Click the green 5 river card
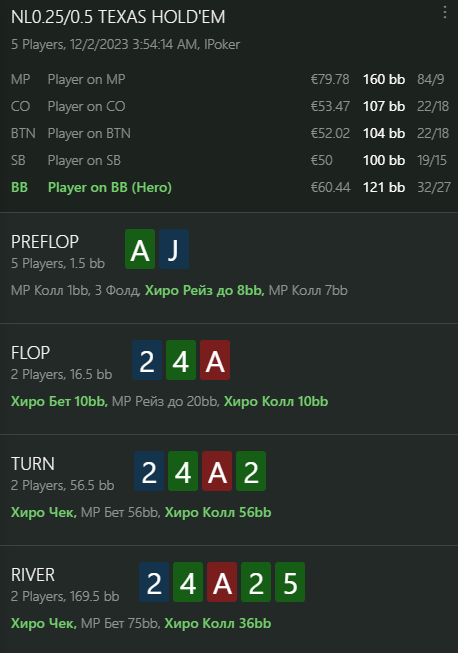The image size is (458, 653). [x=290, y=582]
